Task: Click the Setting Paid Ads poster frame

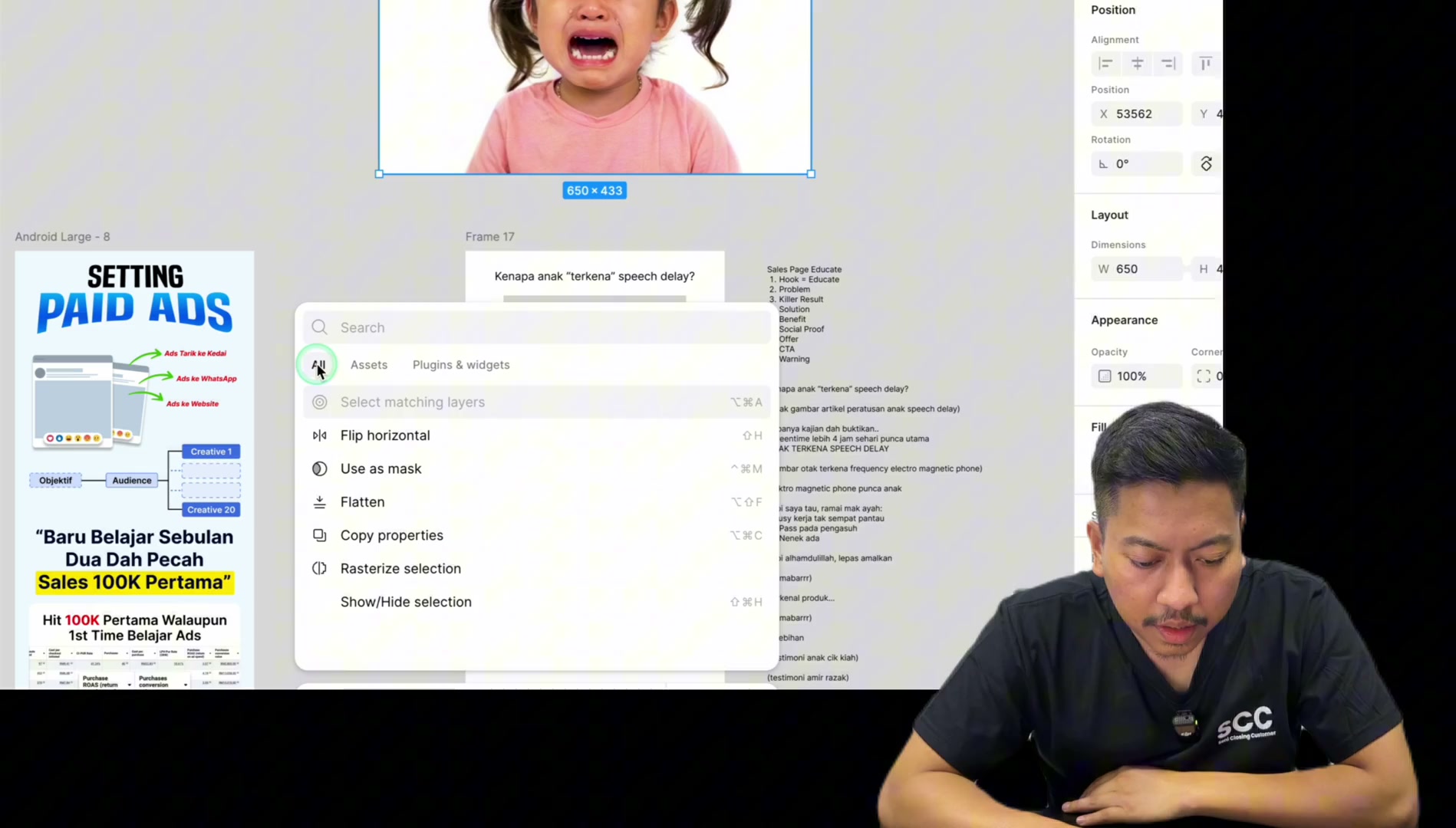Action: pyautogui.click(x=134, y=470)
